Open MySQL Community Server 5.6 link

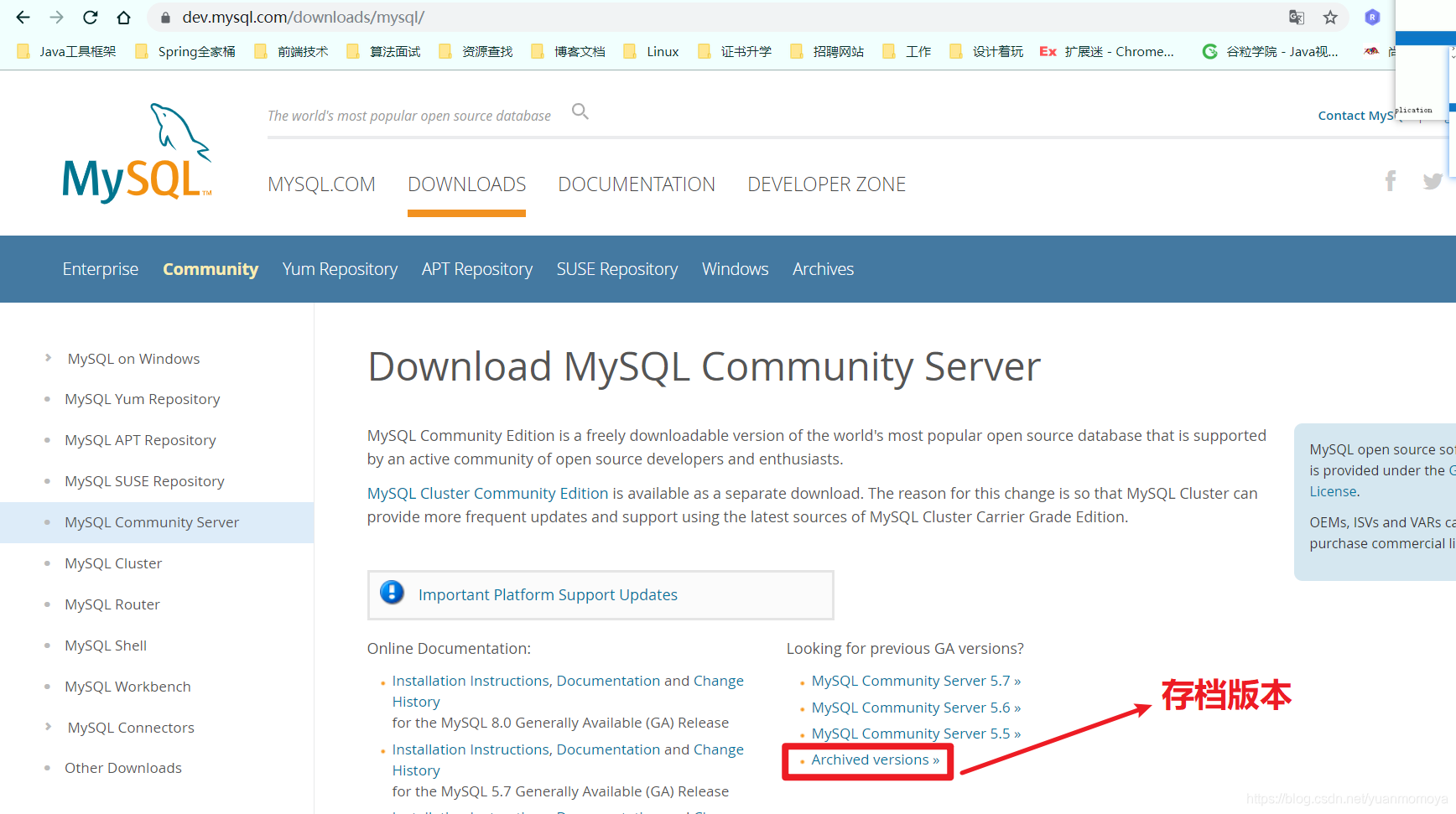[x=916, y=708]
